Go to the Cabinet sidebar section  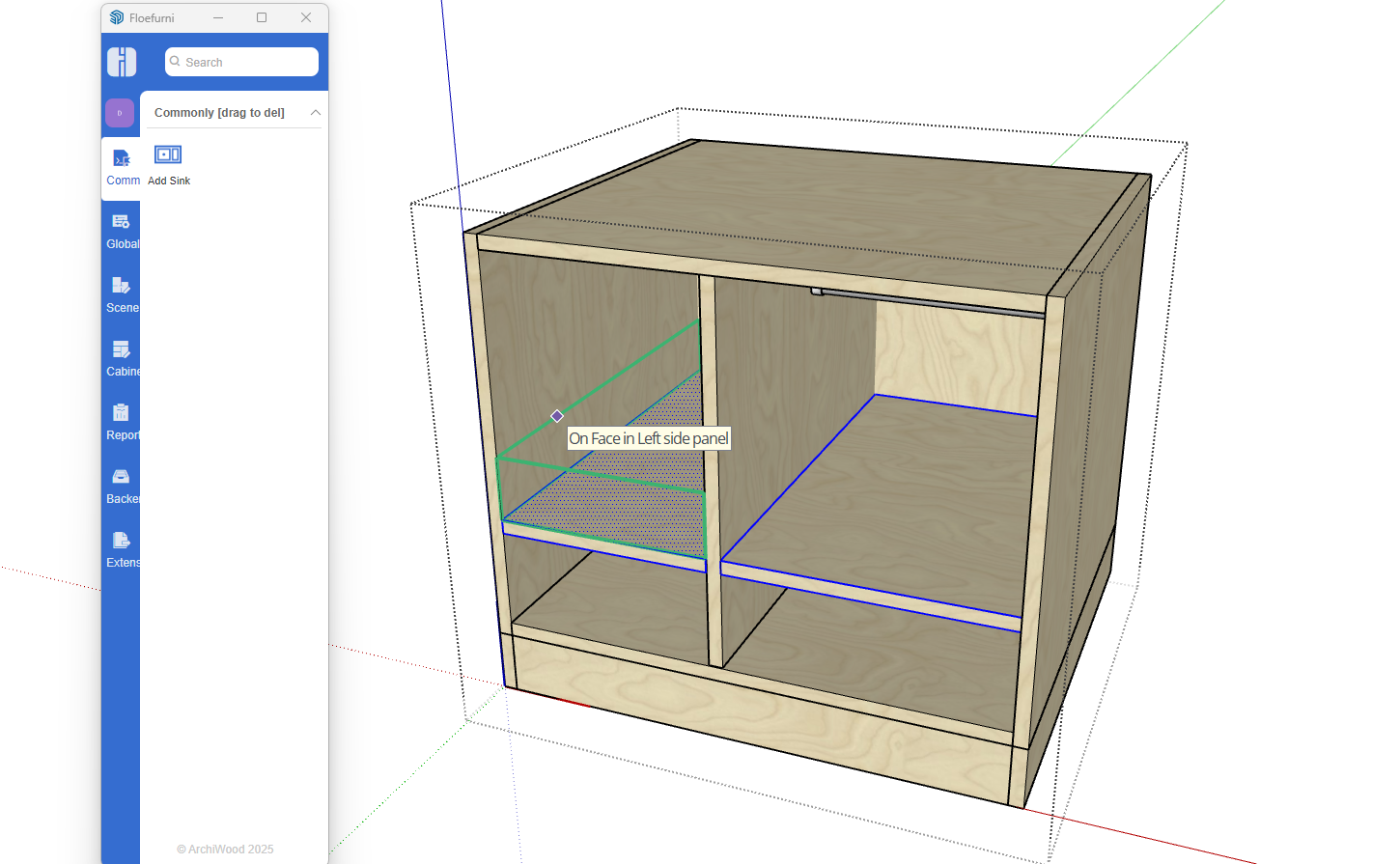(122, 359)
